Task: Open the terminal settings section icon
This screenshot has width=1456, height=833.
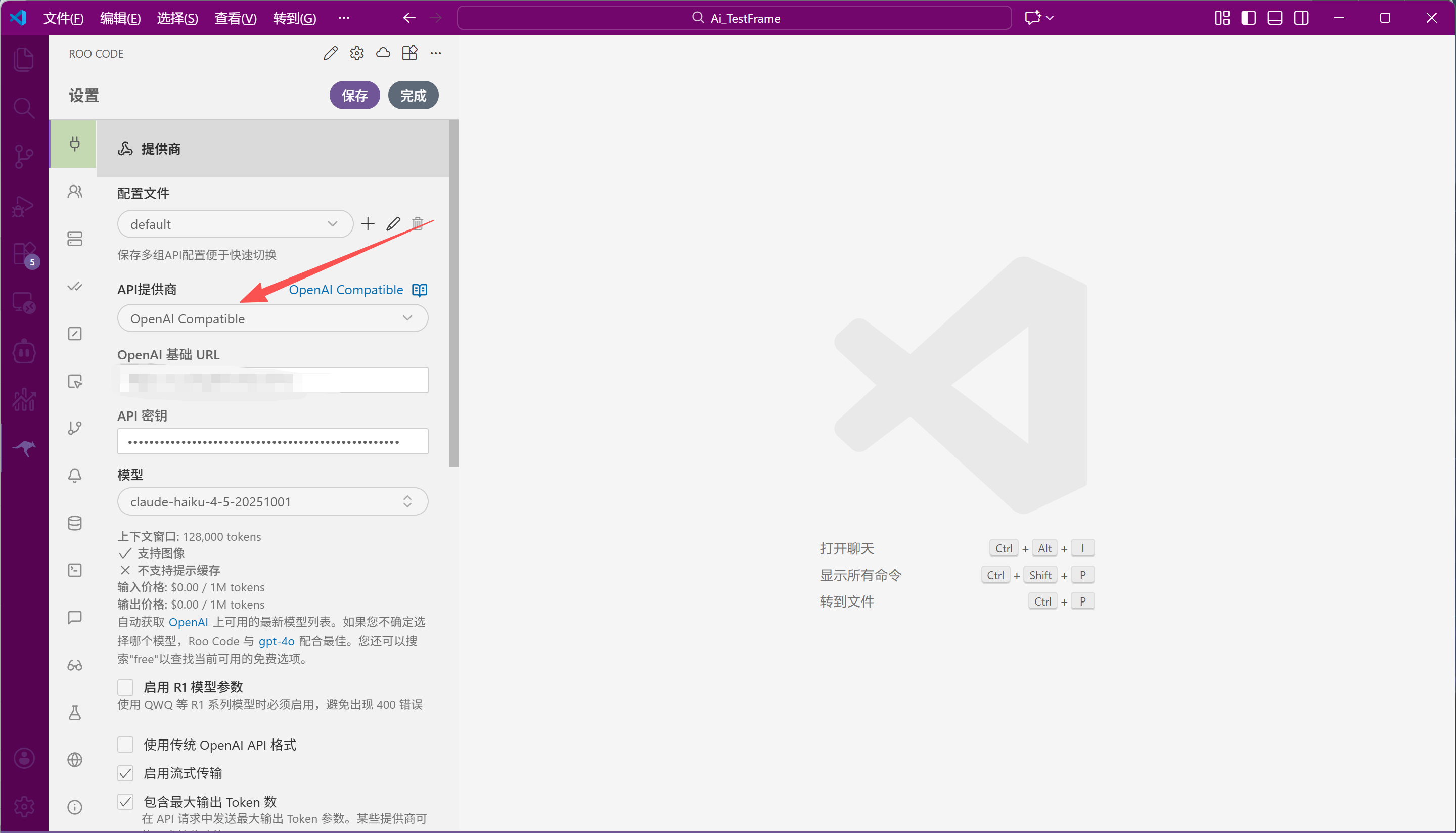Action: [75, 570]
